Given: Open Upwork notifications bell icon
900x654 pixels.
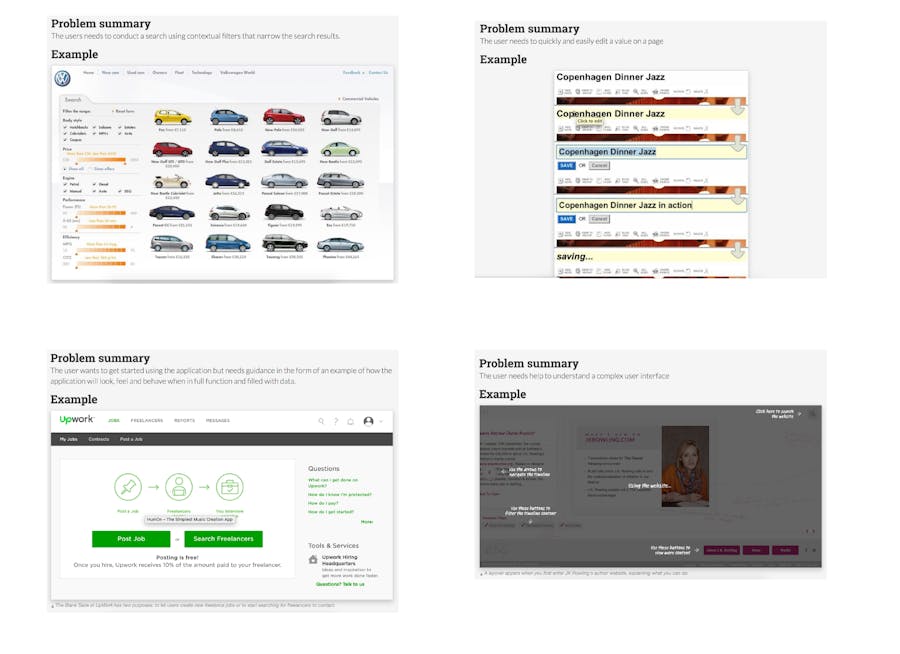Looking at the screenshot, I should 351,421.
